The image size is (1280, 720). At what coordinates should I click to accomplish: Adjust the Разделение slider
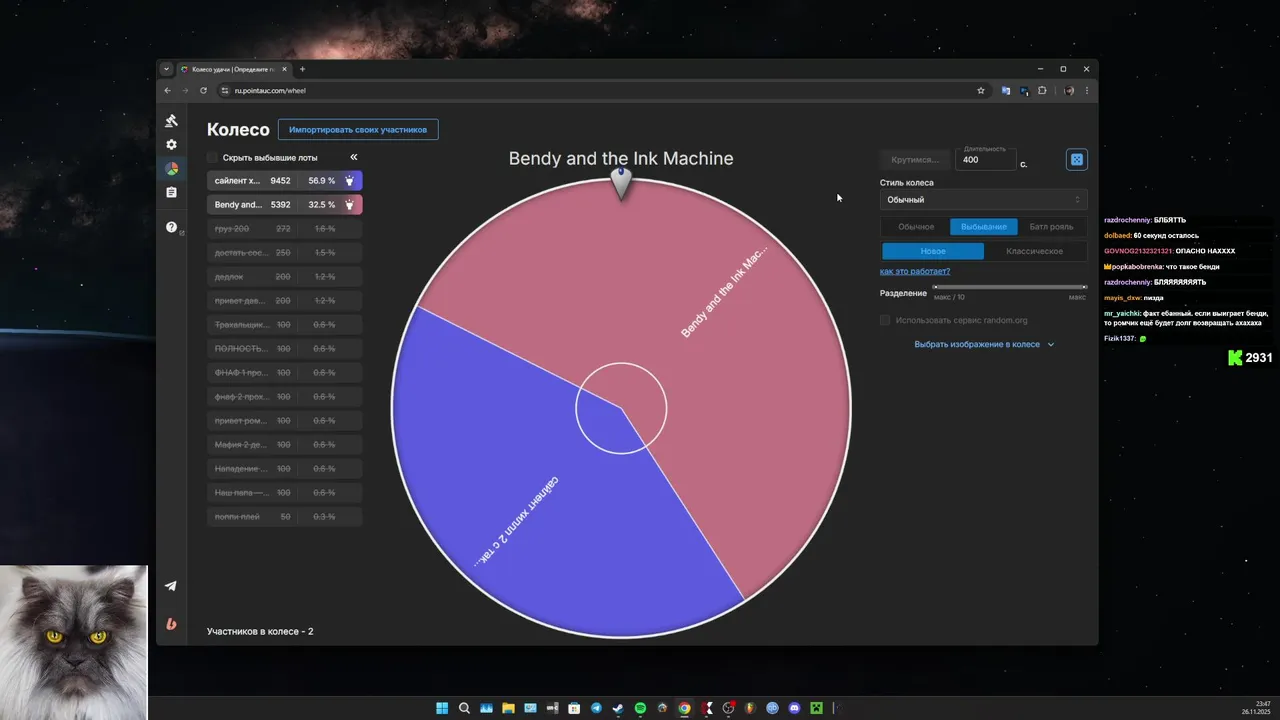coord(1009,287)
